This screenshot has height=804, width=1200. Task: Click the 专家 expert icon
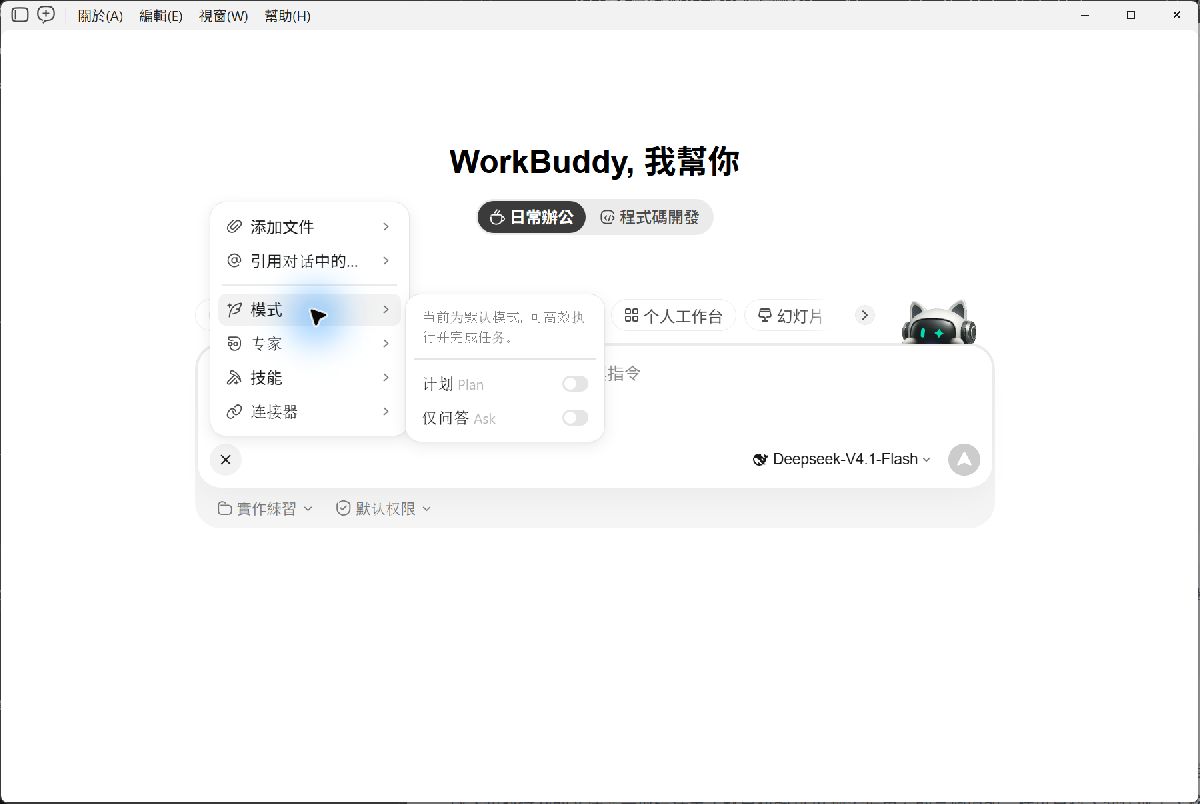point(234,343)
